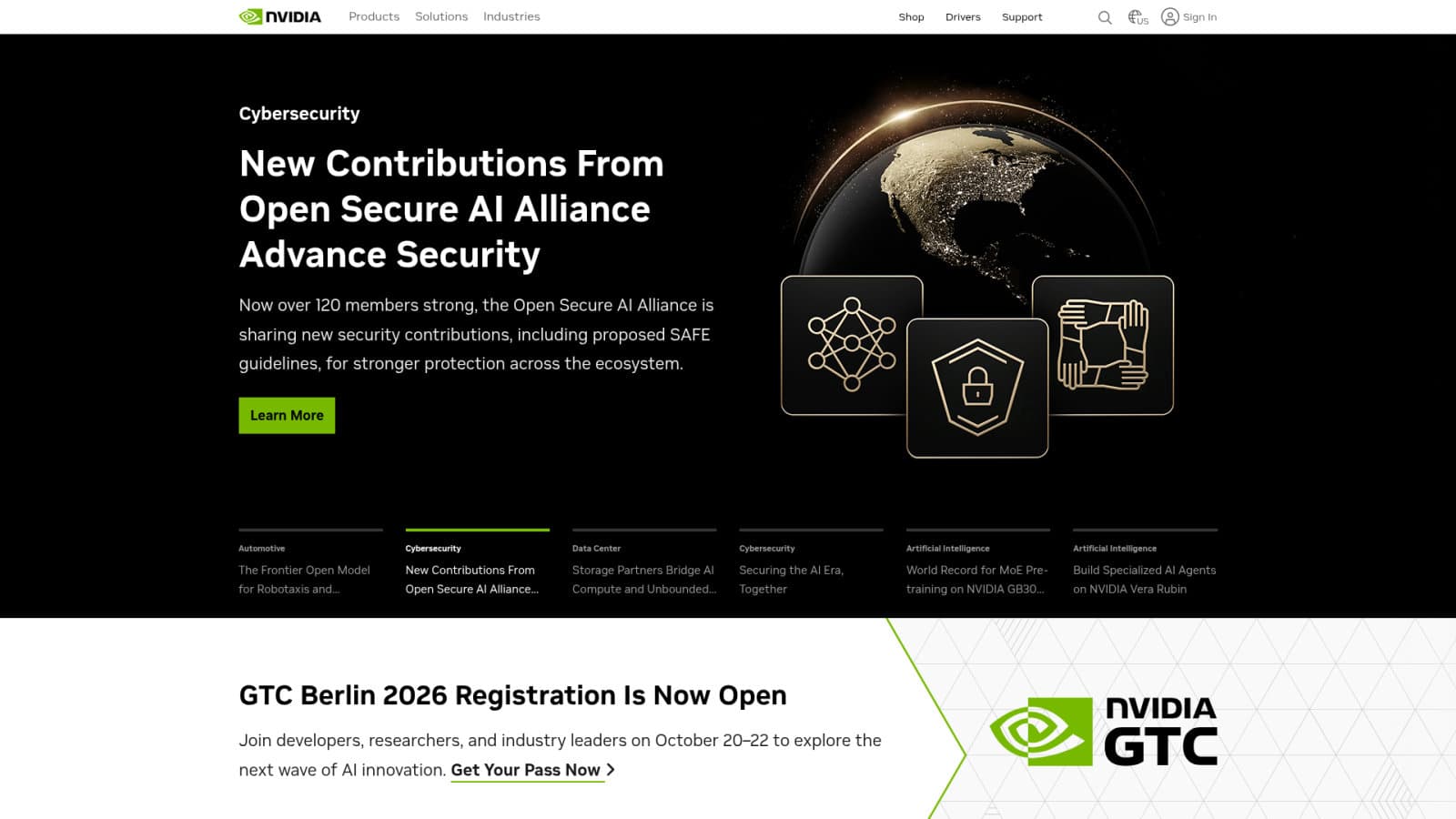Click the headline New Contributions From Open Secure
This screenshot has height=819, width=1456.
[451, 209]
